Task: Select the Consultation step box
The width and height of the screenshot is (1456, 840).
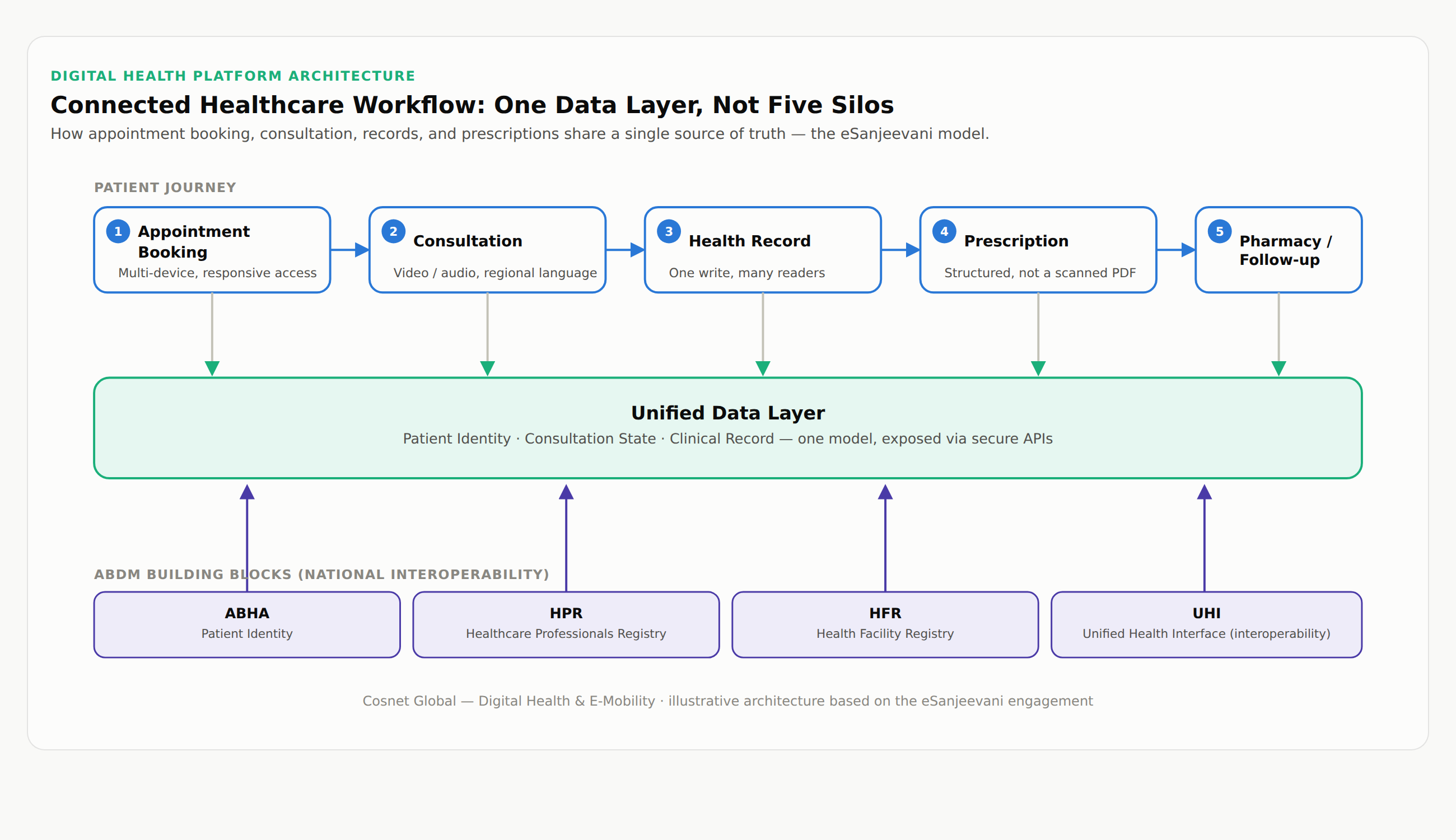Action: (487, 250)
